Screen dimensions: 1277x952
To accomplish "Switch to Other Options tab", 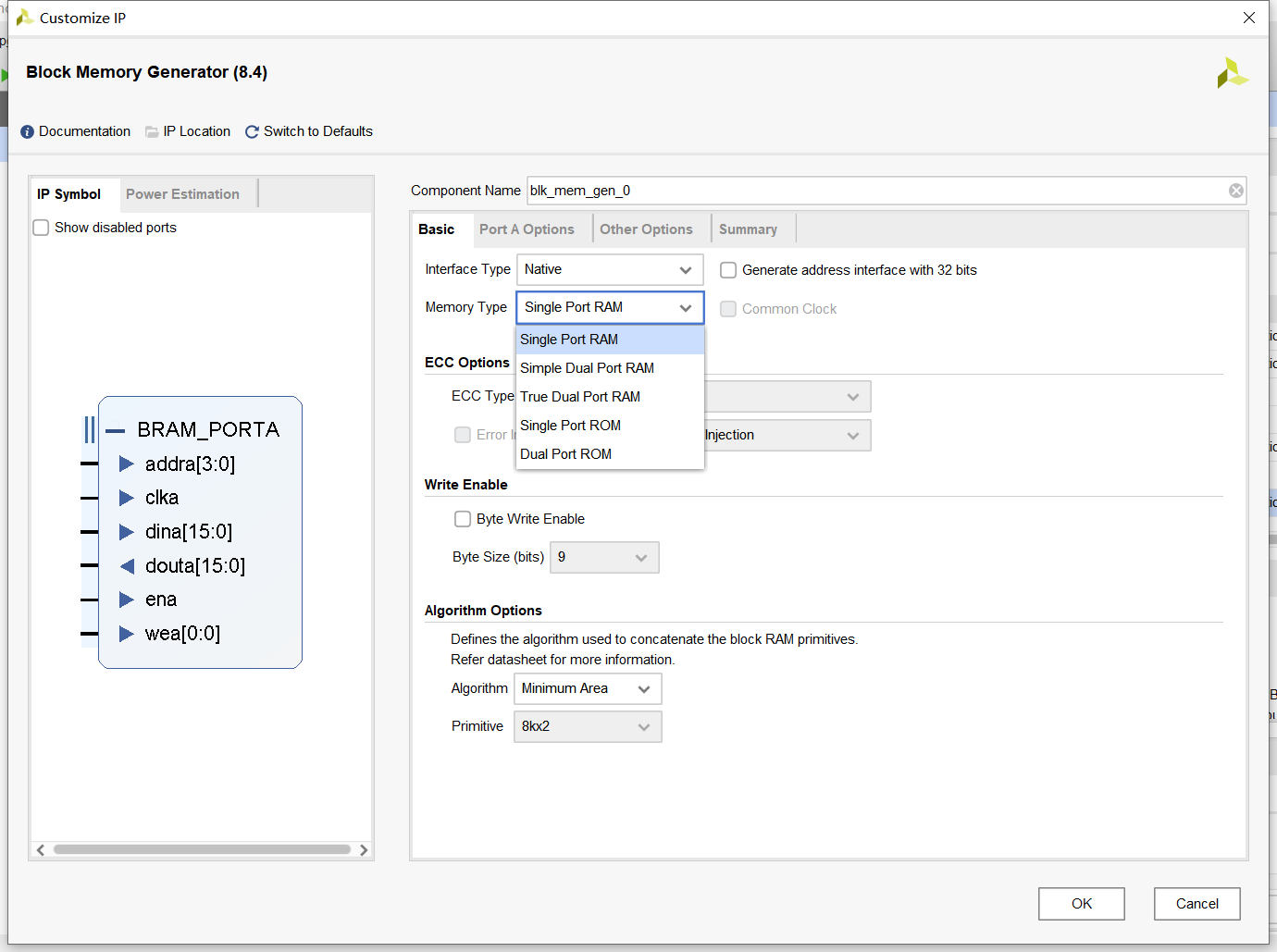I will click(x=646, y=229).
